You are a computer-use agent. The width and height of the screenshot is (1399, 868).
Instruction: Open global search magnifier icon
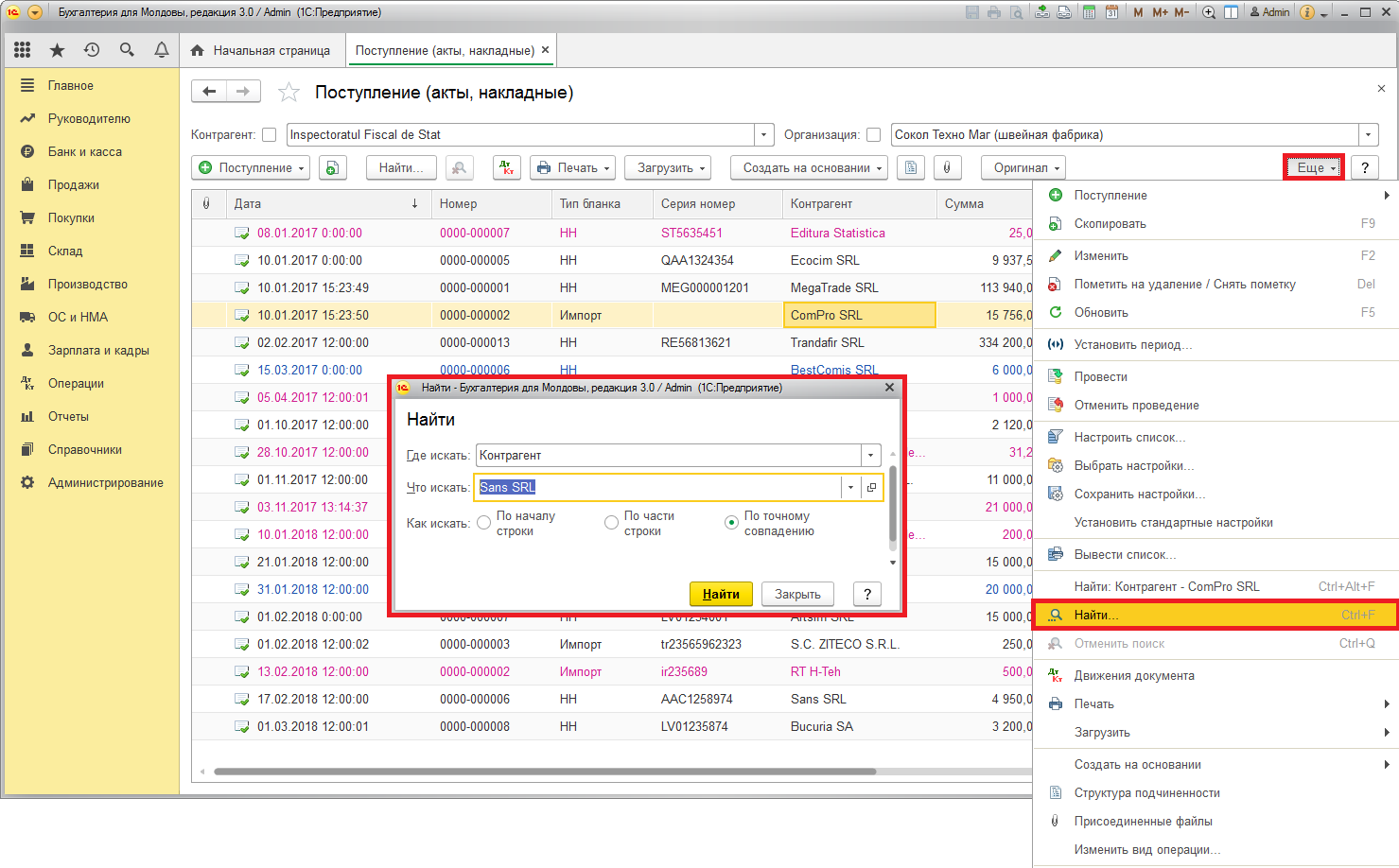pyautogui.click(x=127, y=50)
